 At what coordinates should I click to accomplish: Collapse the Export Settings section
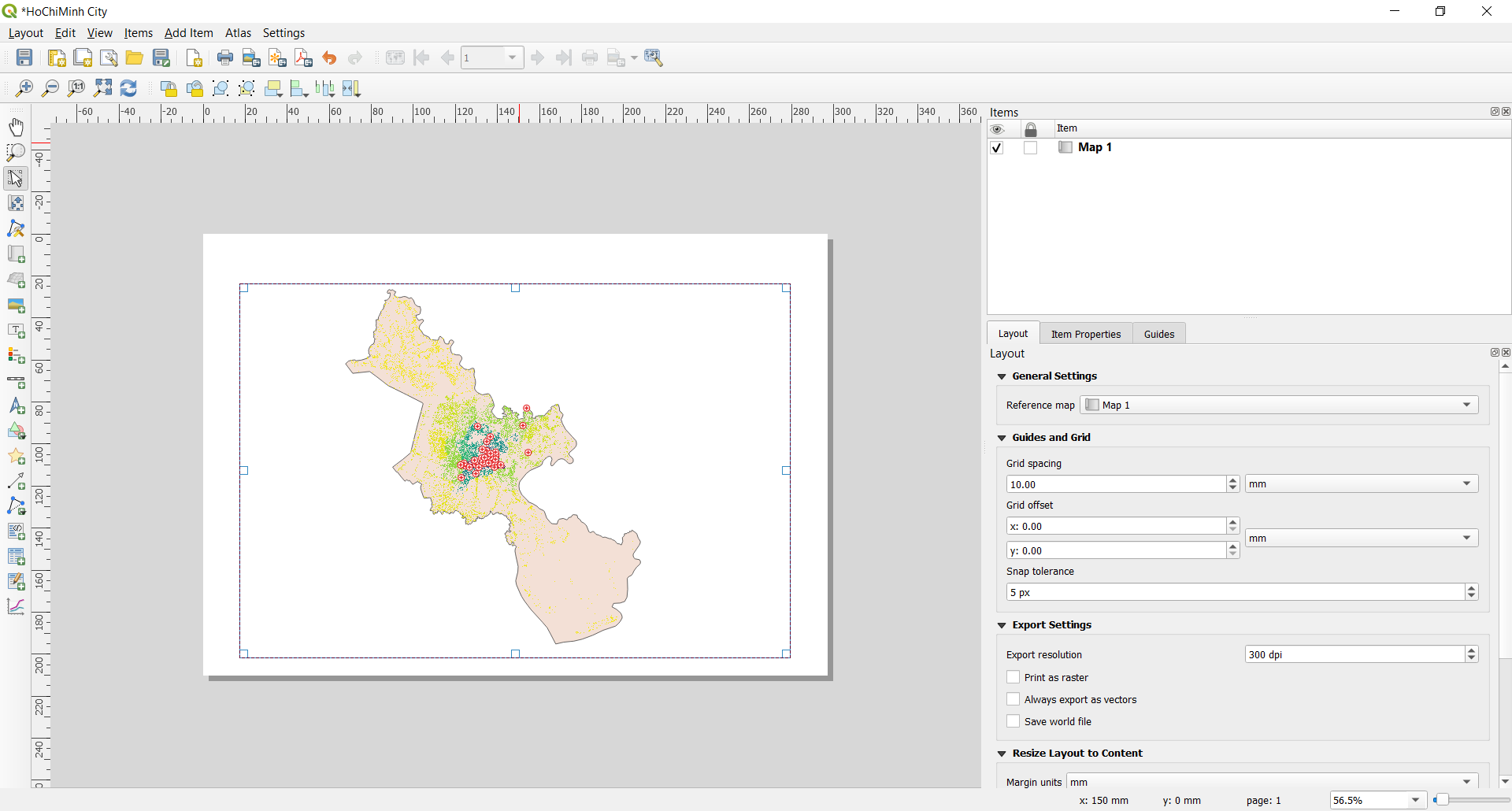(1002, 625)
